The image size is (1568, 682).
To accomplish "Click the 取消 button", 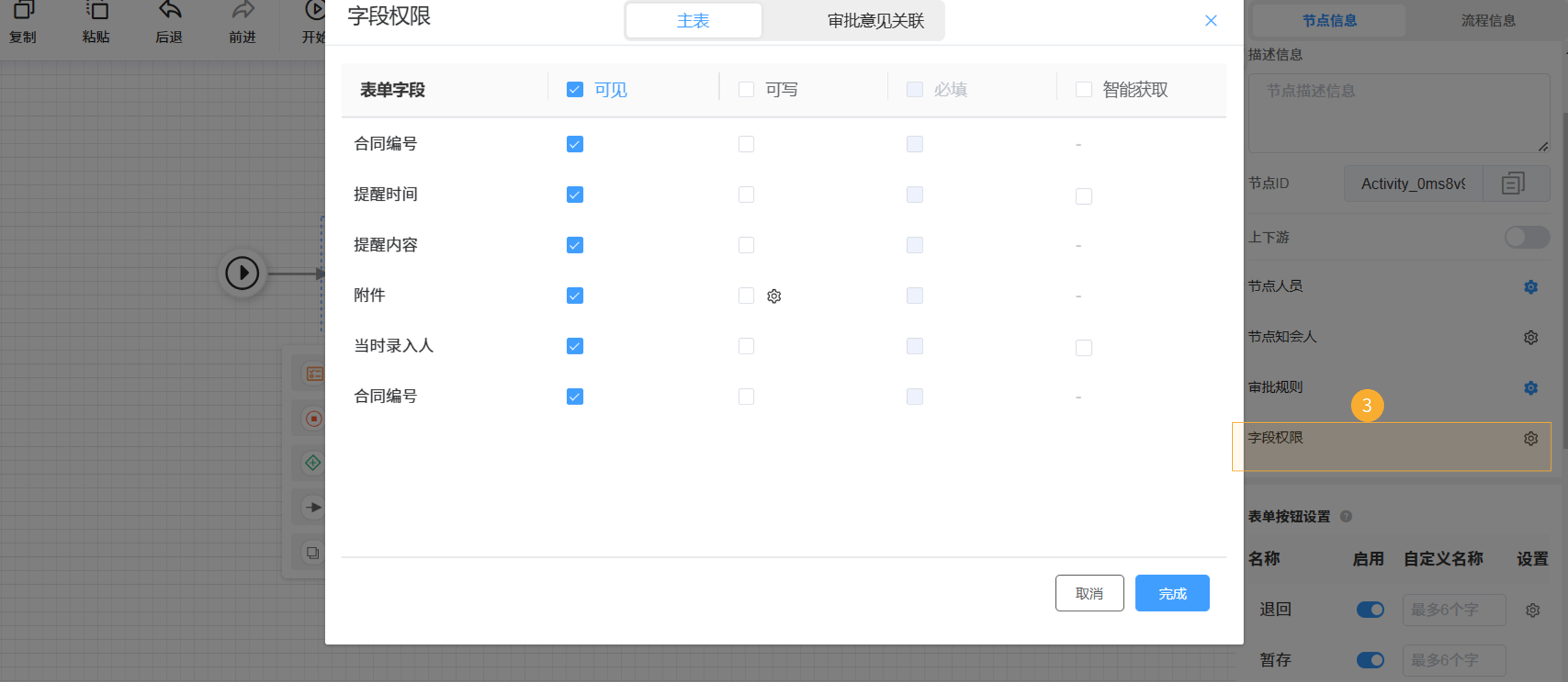I will click(x=1089, y=593).
